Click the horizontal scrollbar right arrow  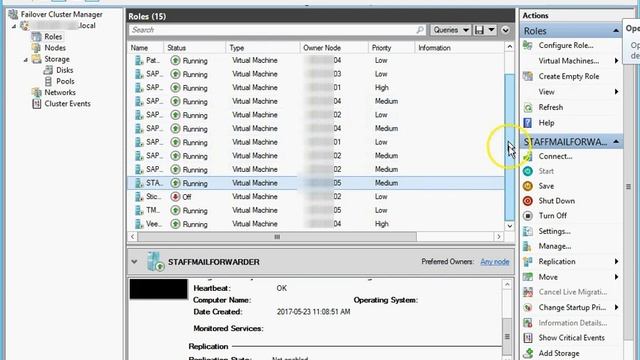coord(499,237)
